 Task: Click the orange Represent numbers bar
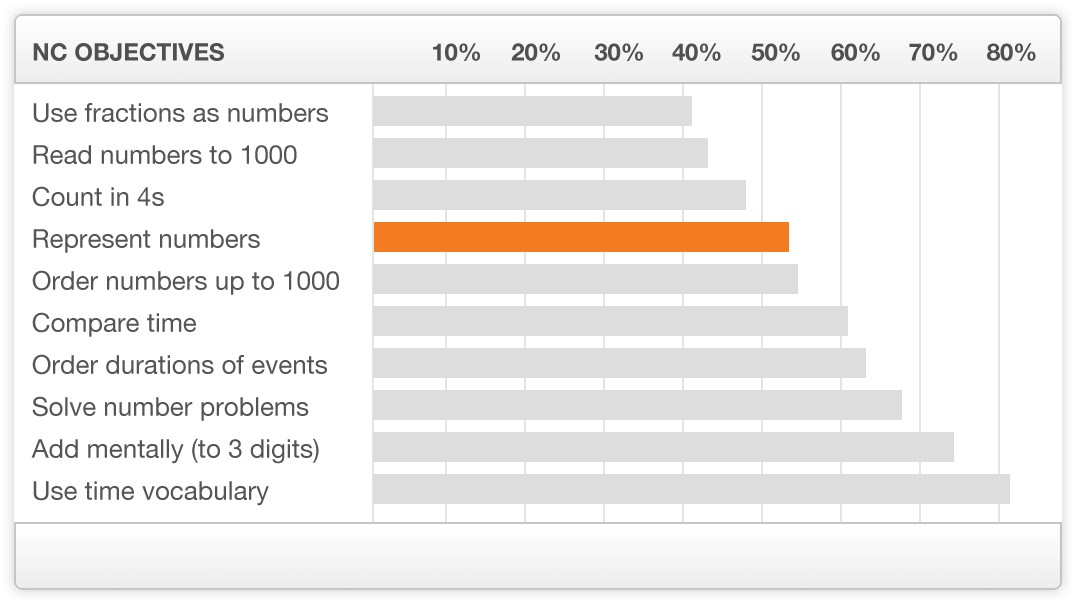coord(581,237)
